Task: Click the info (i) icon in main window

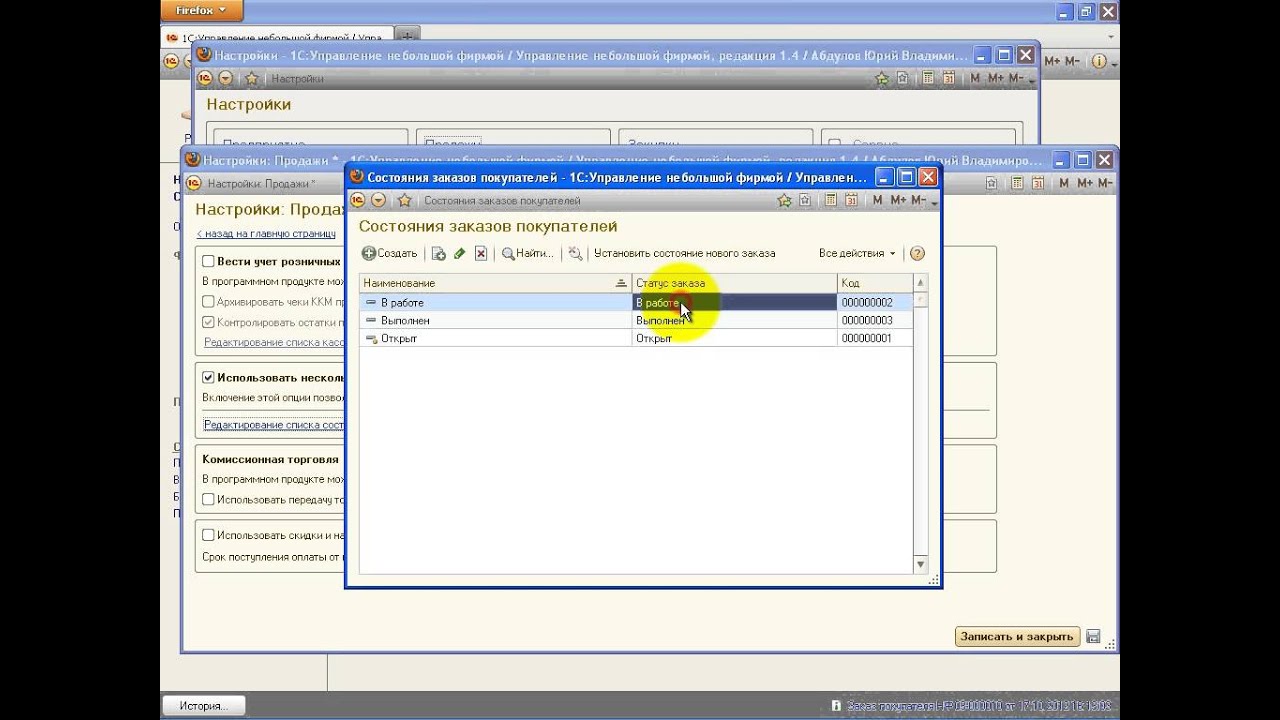Action: tap(1099, 61)
